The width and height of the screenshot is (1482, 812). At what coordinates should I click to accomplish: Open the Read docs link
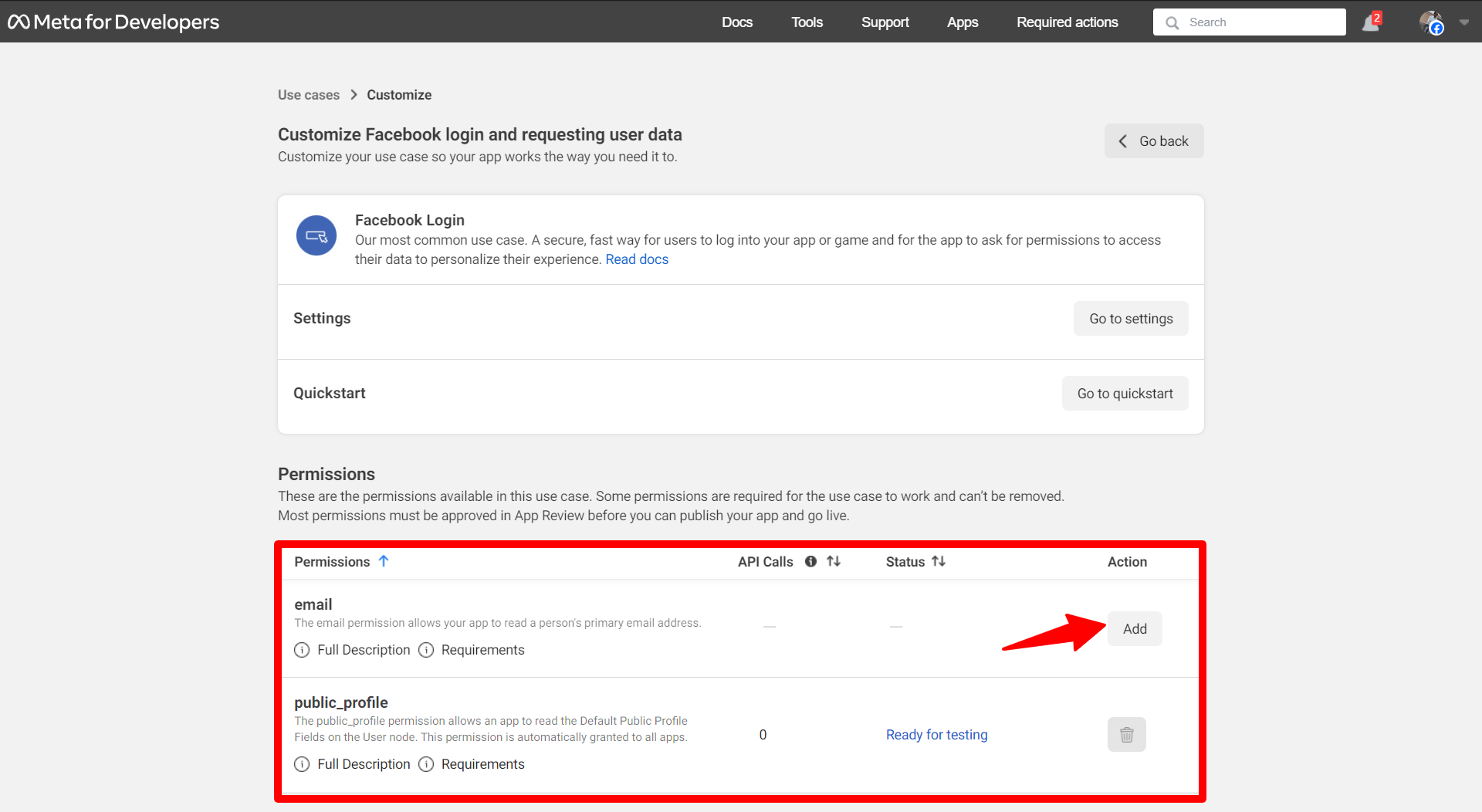tap(637, 259)
